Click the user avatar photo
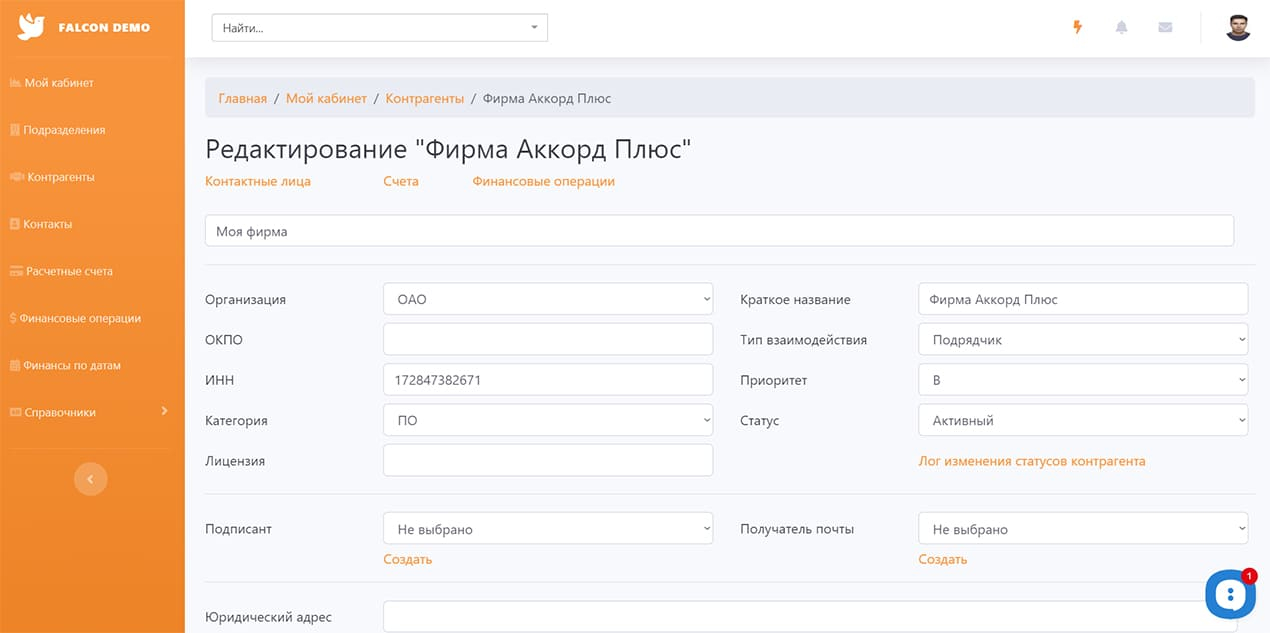Screen dimensions: 1270x633 point(1238,28)
